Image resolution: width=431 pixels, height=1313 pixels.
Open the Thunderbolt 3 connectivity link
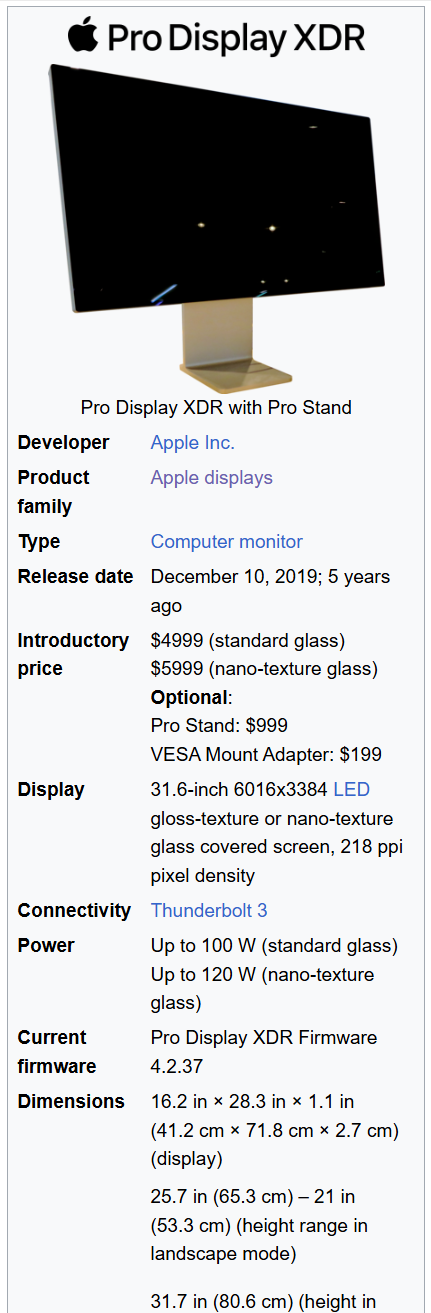(x=209, y=910)
